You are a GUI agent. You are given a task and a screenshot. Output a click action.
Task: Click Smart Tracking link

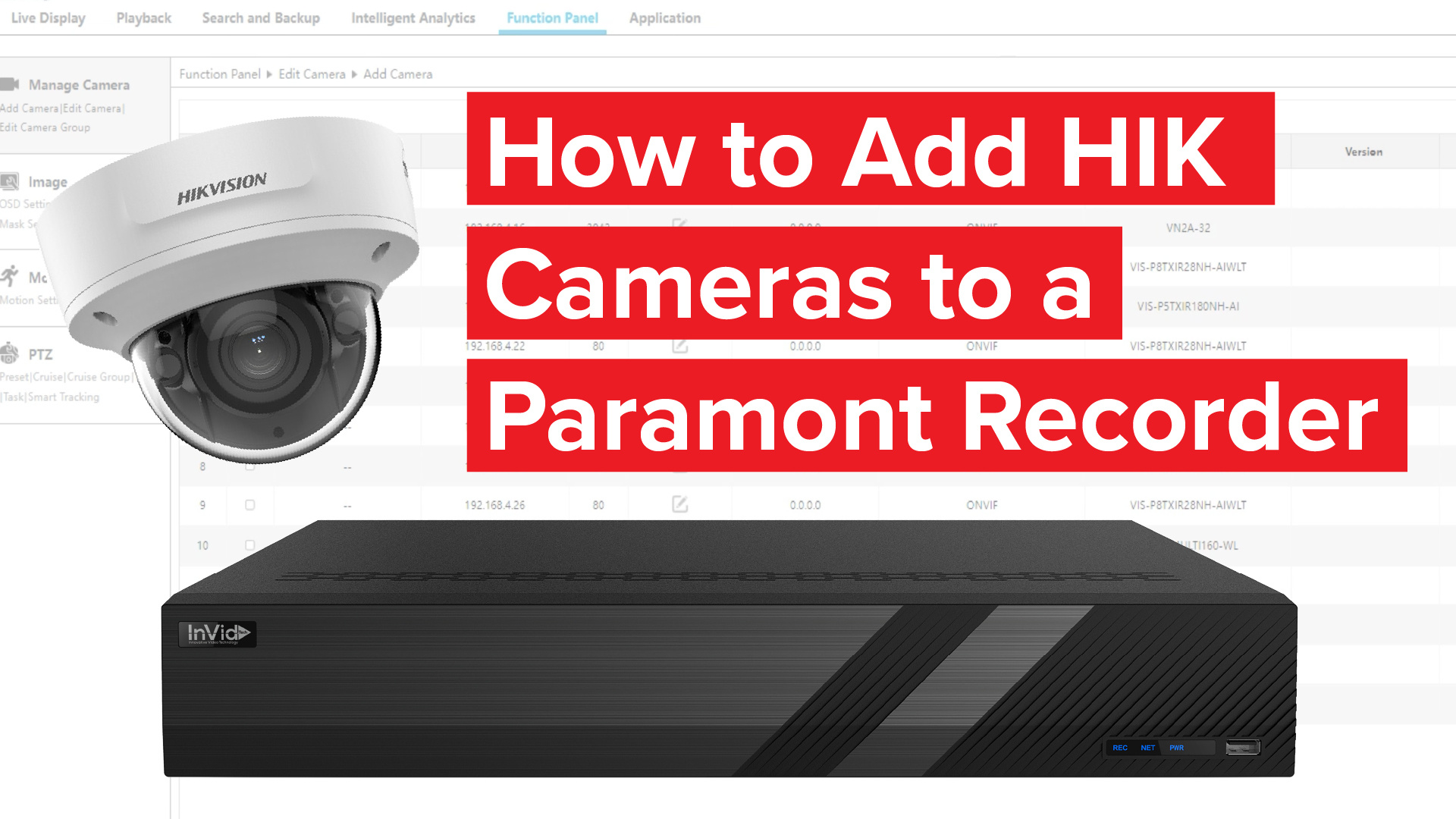[64, 397]
